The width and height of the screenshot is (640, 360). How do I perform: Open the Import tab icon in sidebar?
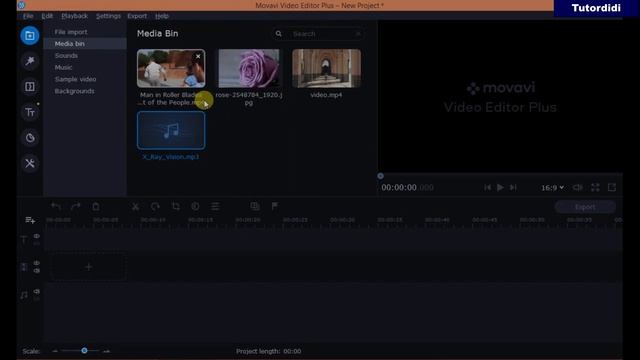[30, 36]
